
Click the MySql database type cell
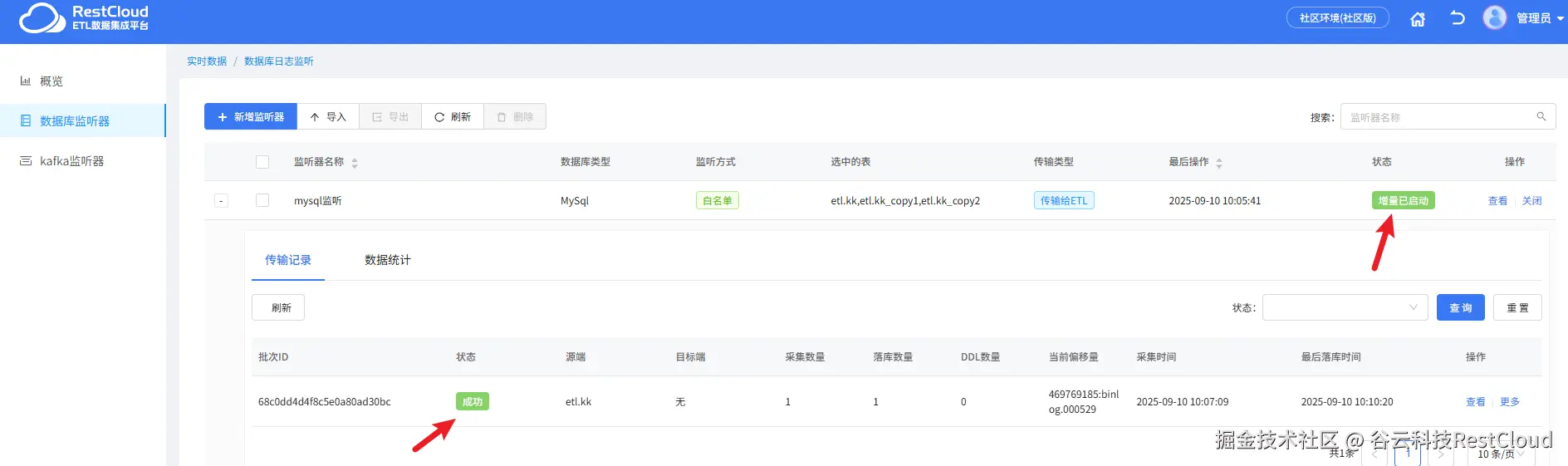(575, 201)
